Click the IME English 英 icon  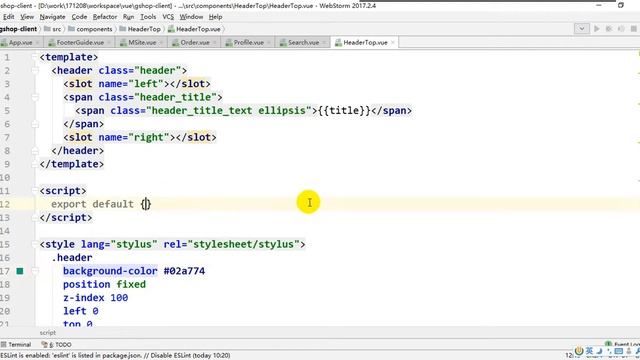(x=589, y=351)
